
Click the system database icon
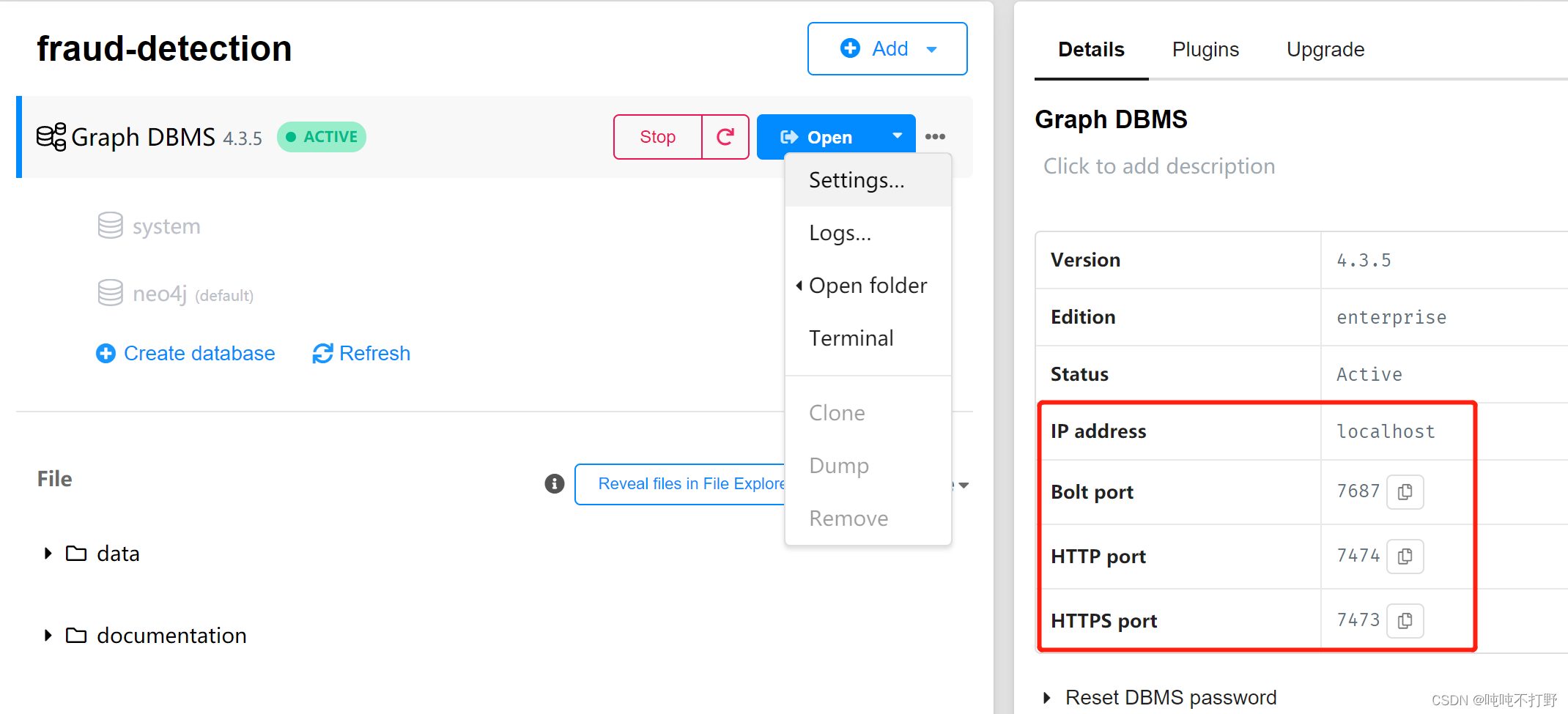(x=111, y=226)
